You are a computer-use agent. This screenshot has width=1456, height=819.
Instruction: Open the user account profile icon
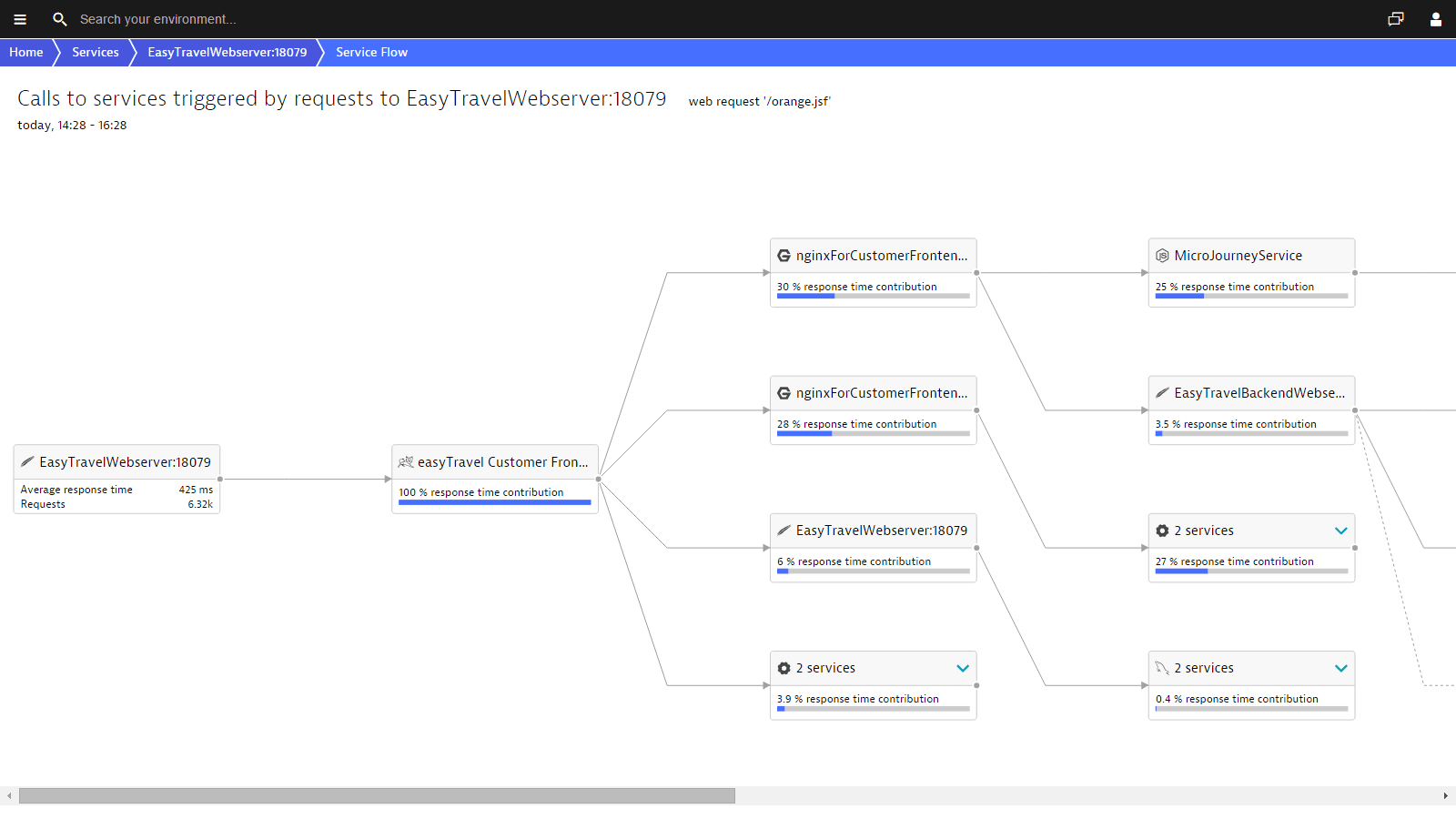(x=1436, y=19)
